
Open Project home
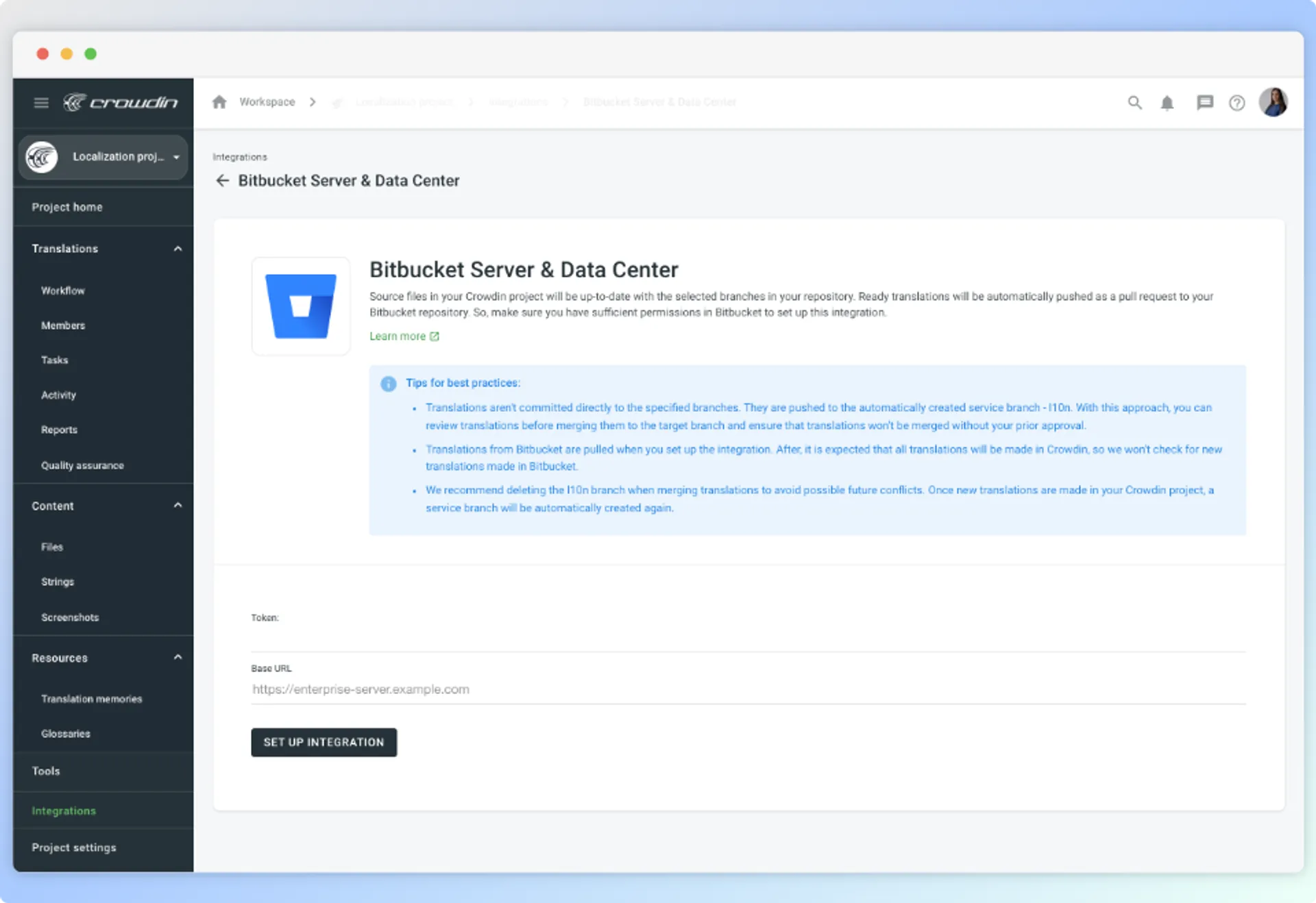click(67, 207)
